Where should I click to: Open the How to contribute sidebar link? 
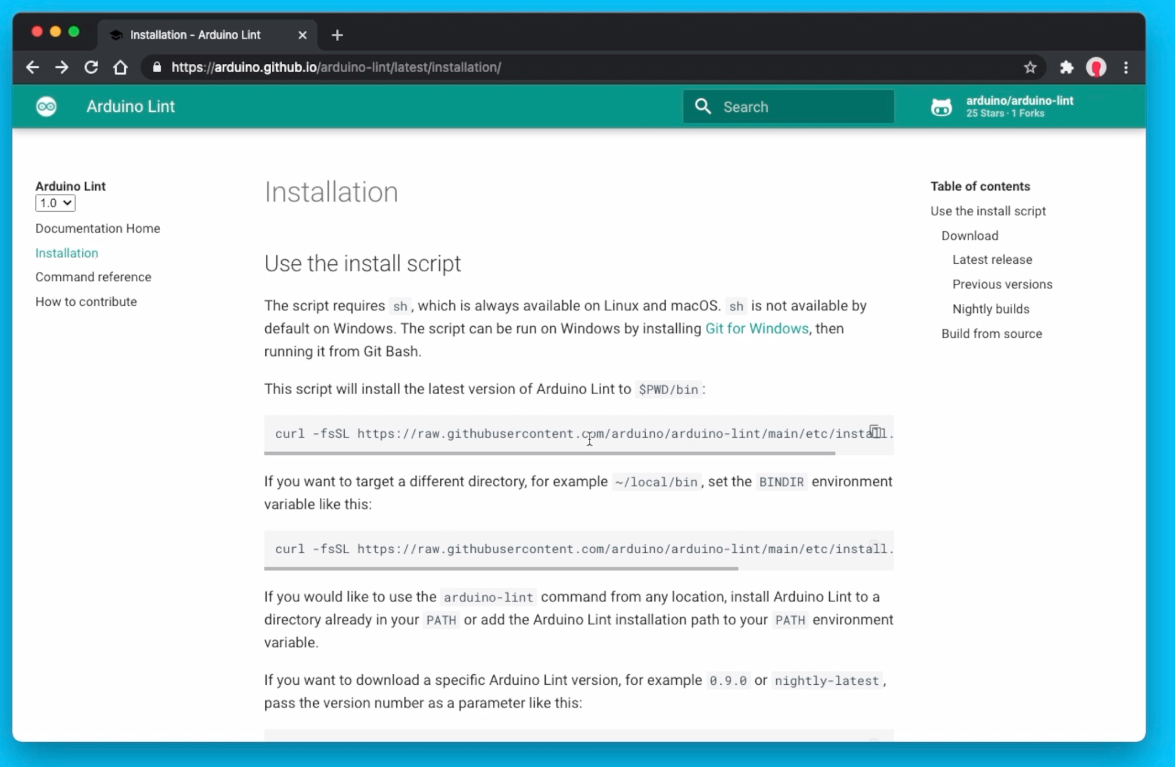coord(86,302)
